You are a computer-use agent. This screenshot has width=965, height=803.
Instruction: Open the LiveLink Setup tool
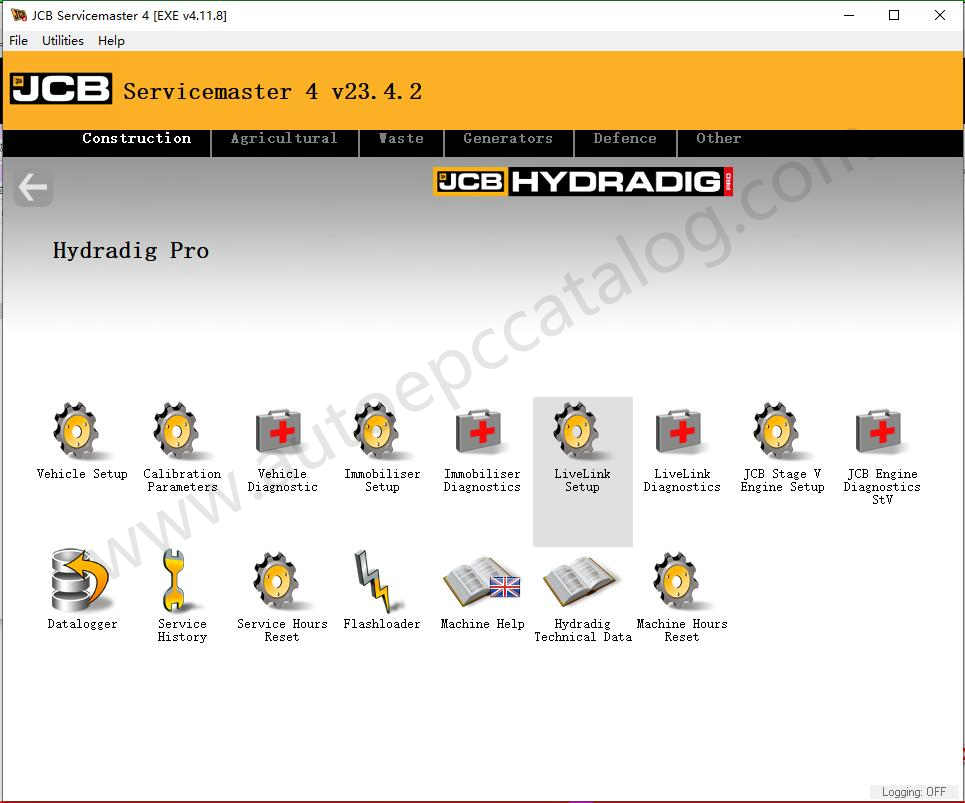pos(582,433)
